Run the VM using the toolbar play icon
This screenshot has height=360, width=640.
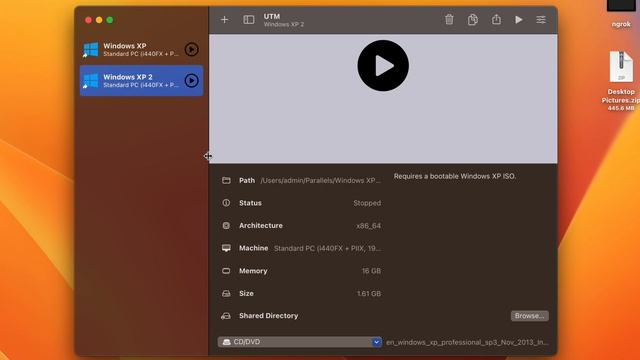click(519, 19)
